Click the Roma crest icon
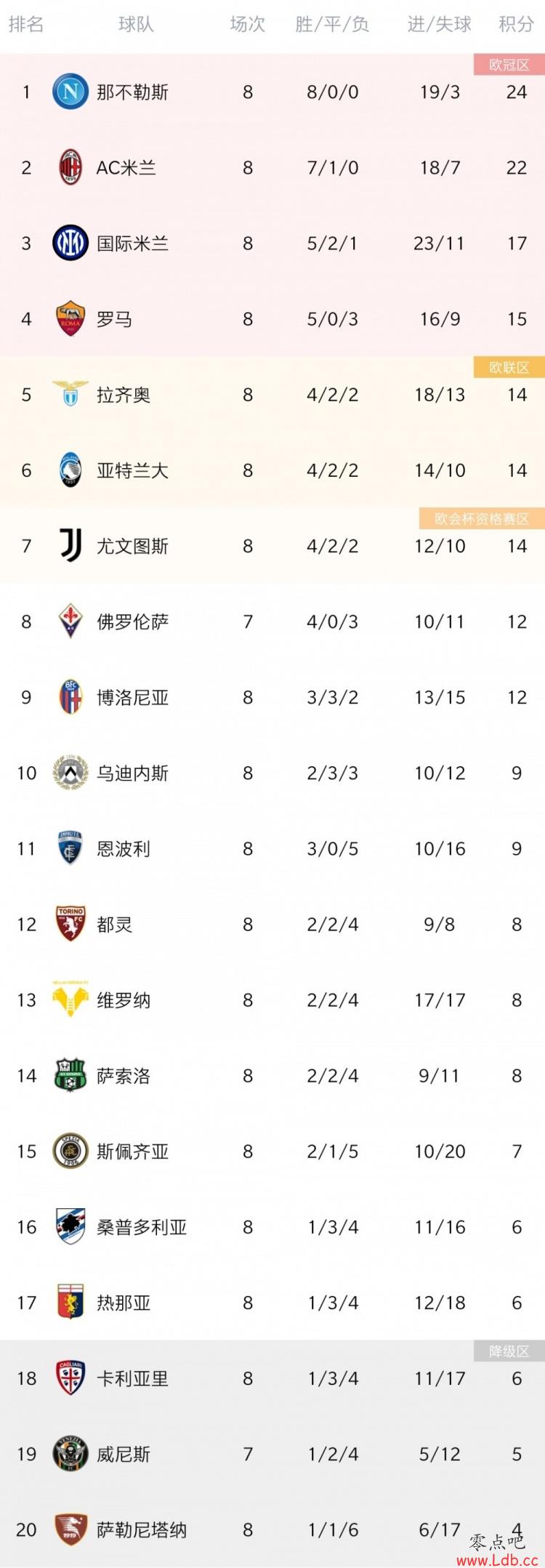The image size is (545, 1568). coord(70,318)
